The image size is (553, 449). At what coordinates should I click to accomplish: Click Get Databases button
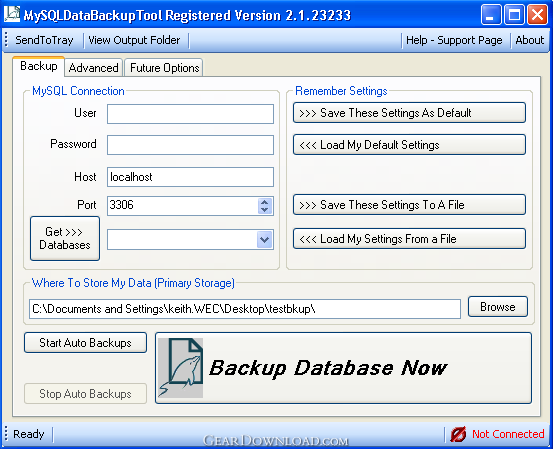coord(65,238)
